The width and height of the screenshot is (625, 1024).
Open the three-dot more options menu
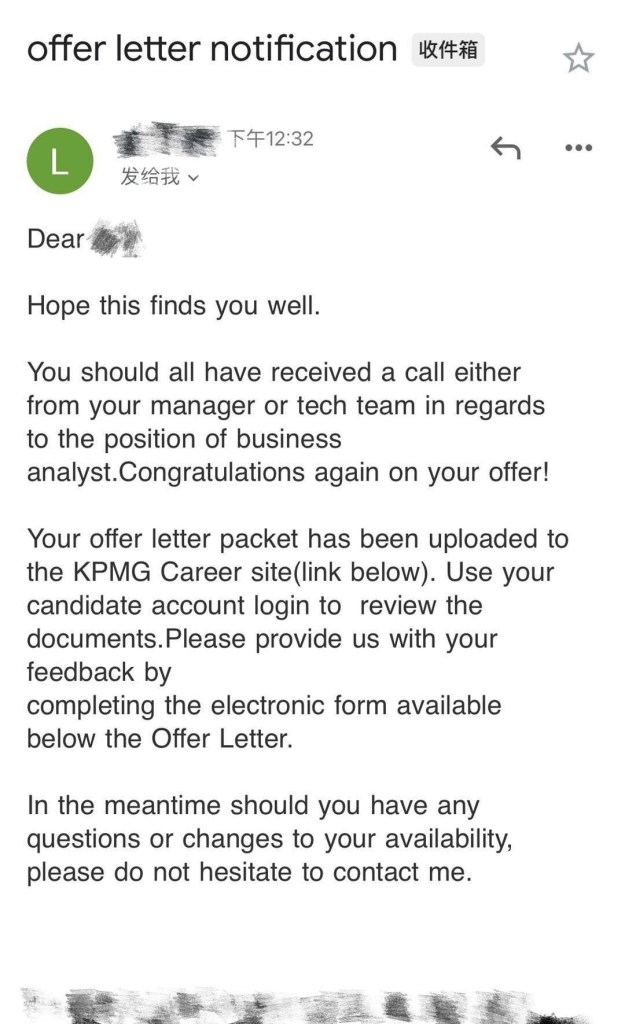578,148
